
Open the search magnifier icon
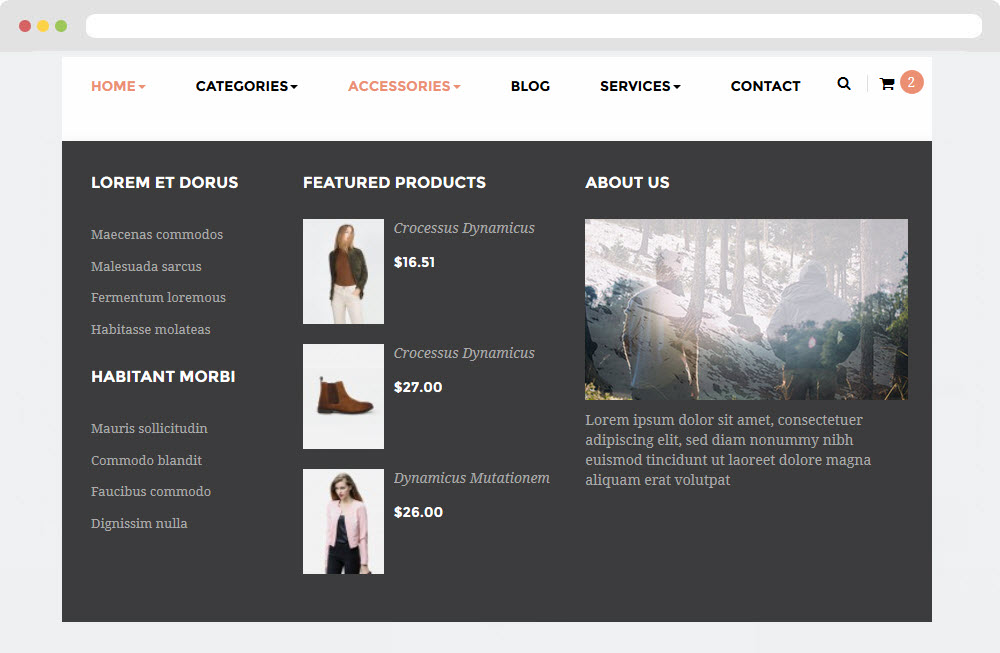(844, 84)
